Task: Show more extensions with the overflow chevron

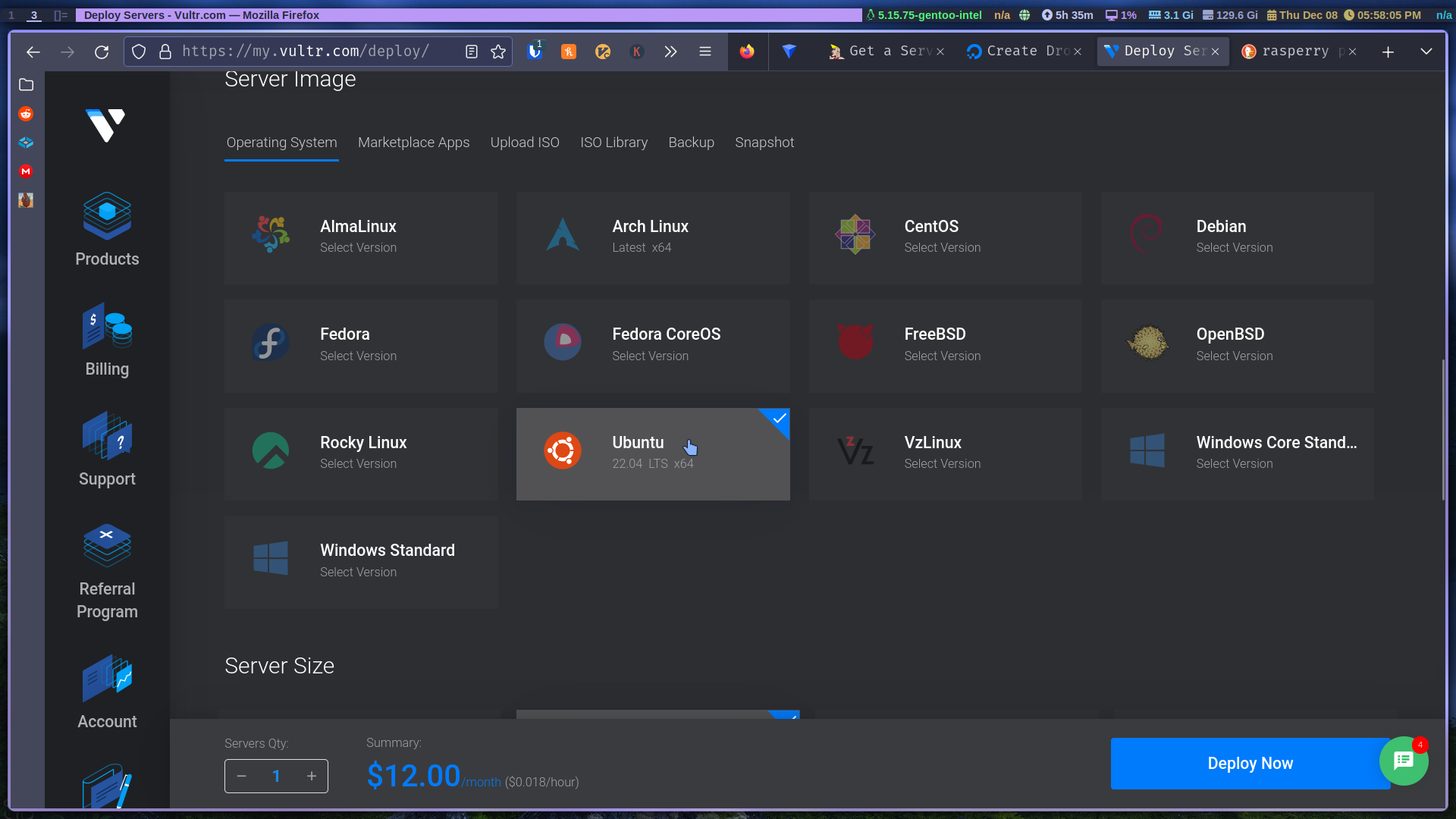Action: click(x=670, y=52)
